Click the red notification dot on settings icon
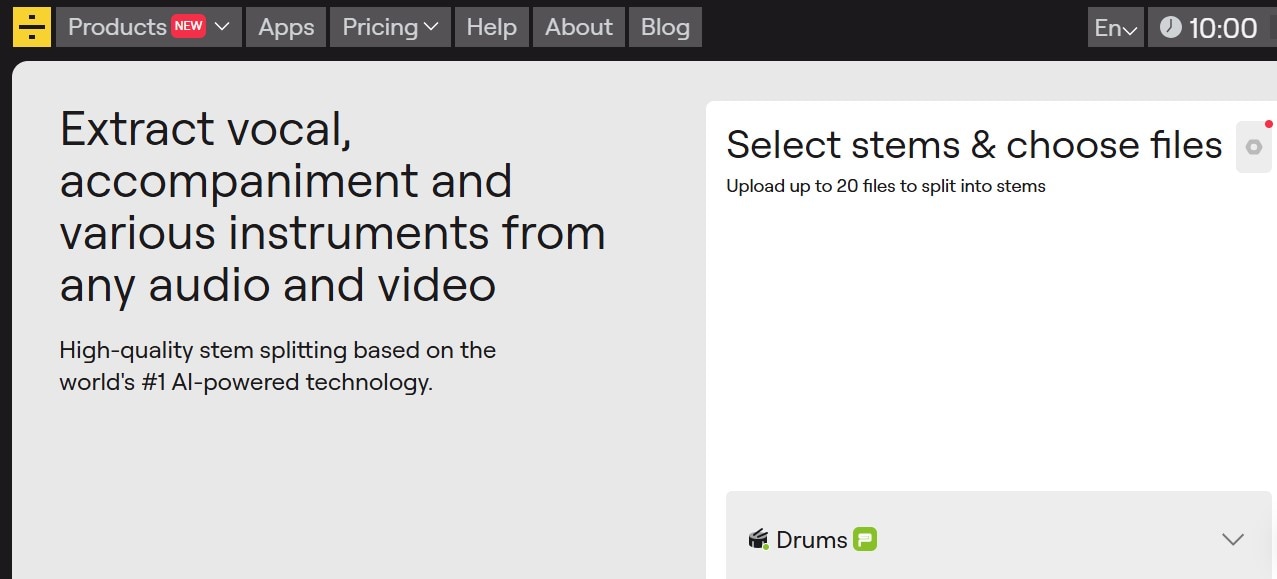 coord(1269,125)
